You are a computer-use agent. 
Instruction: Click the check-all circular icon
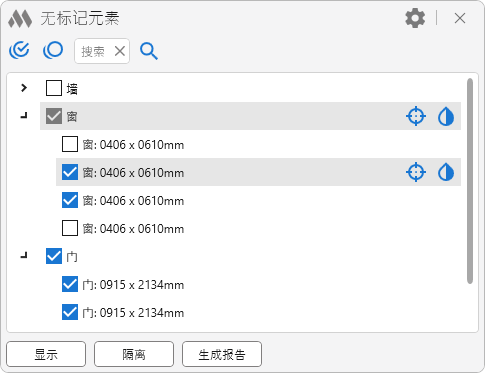pos(19,50)
